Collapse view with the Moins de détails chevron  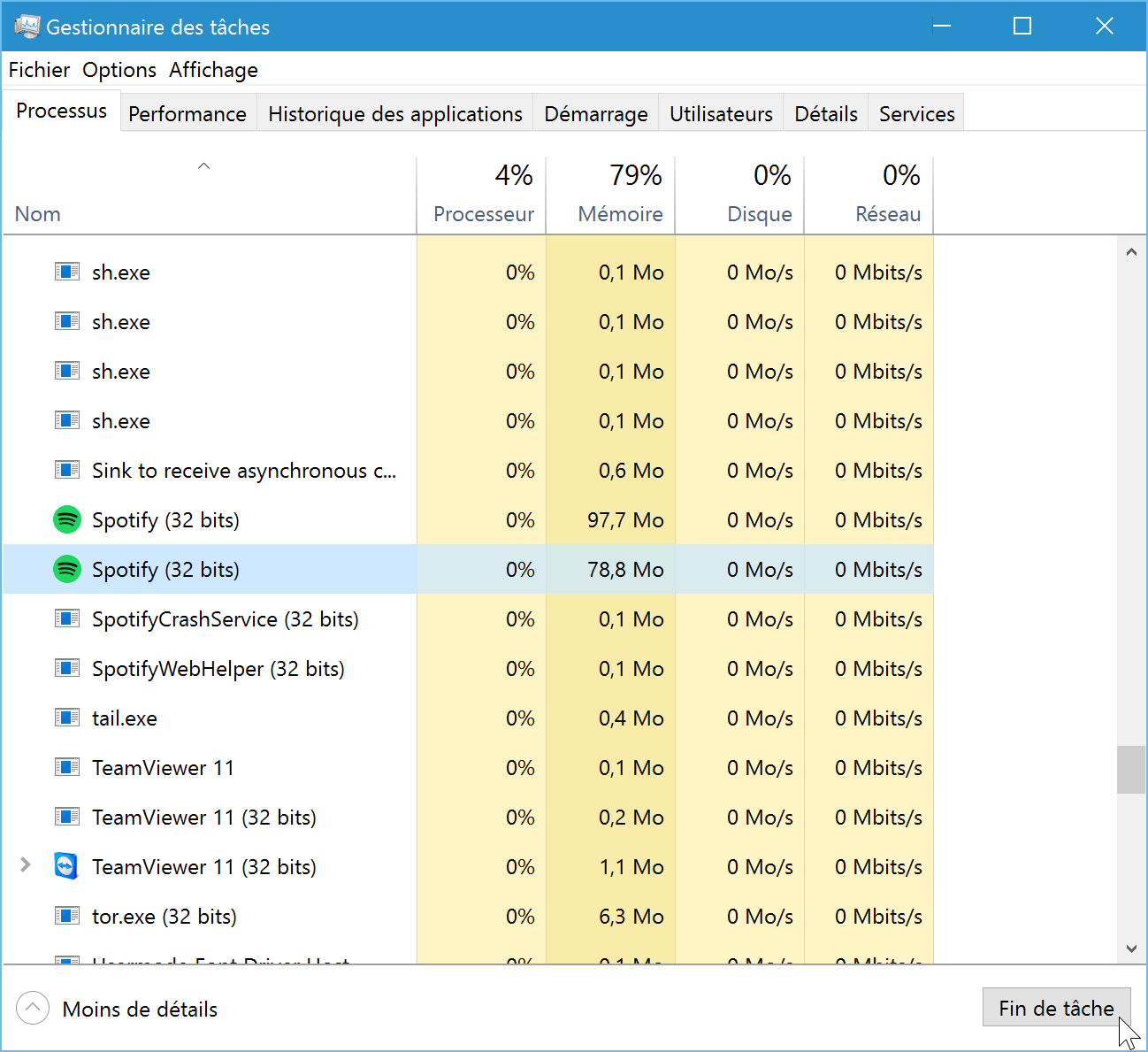33,1008
